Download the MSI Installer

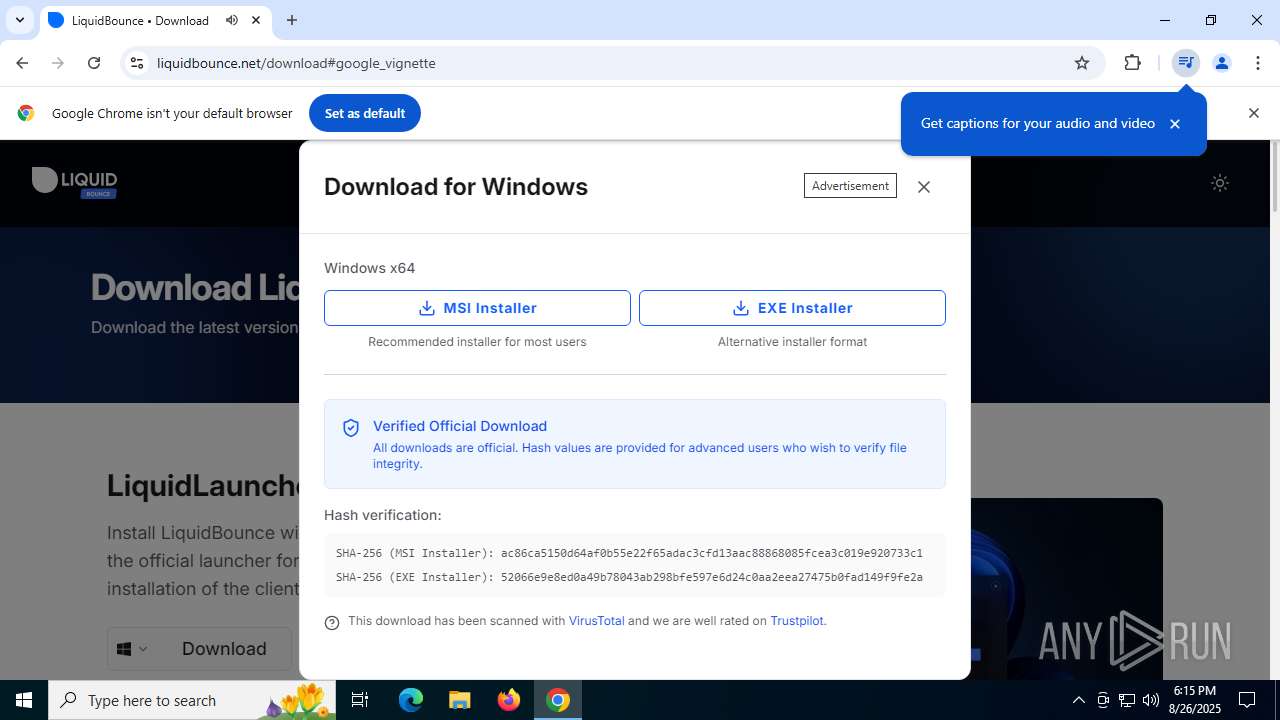coord(477,308)
